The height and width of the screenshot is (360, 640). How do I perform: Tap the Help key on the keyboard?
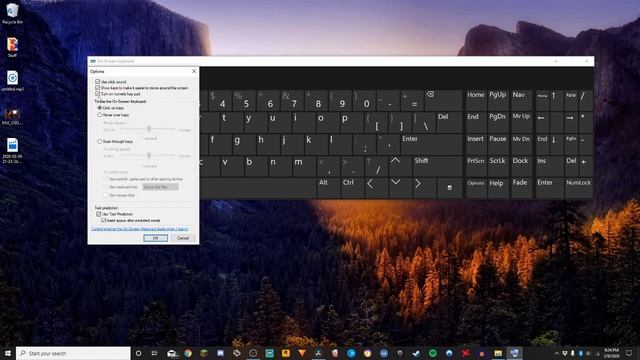498,188
